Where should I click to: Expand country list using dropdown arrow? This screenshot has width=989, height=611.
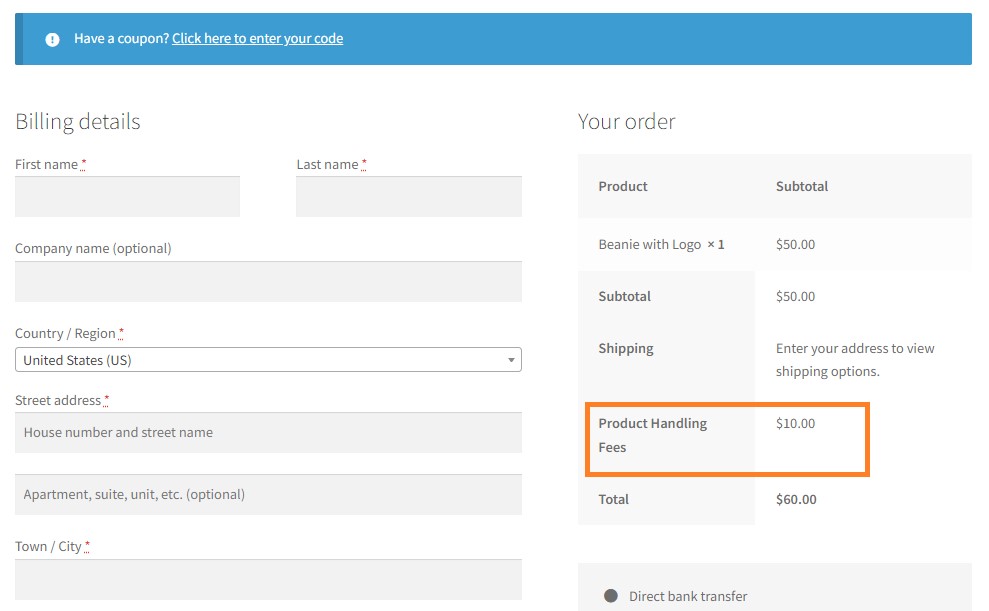pos(511,361)
